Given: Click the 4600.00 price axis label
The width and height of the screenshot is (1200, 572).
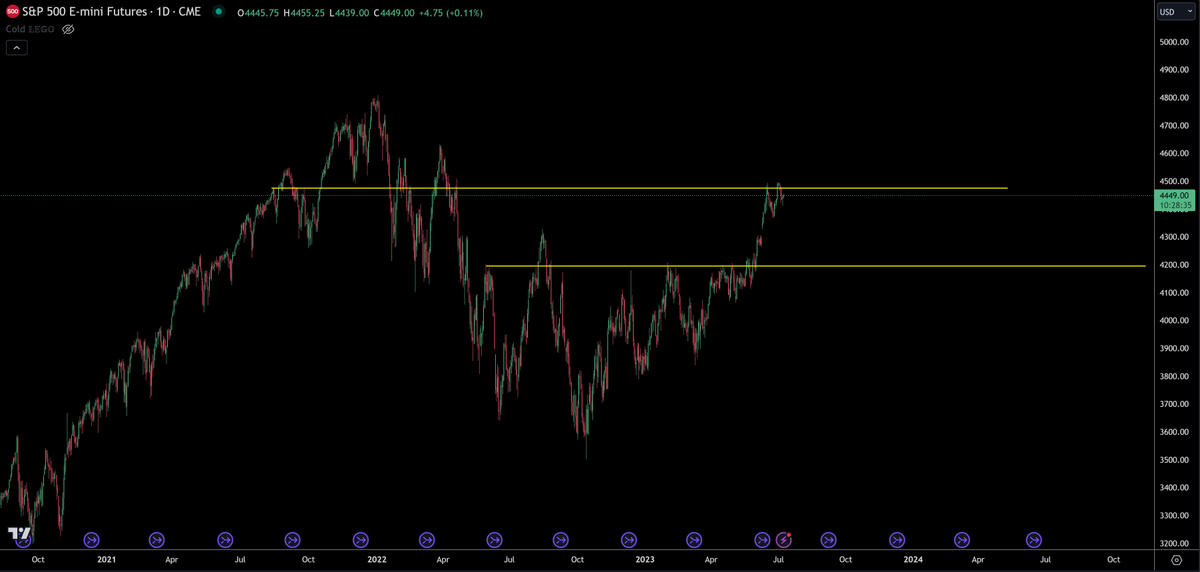Looking at the screenshot, I should point(1174,153).
